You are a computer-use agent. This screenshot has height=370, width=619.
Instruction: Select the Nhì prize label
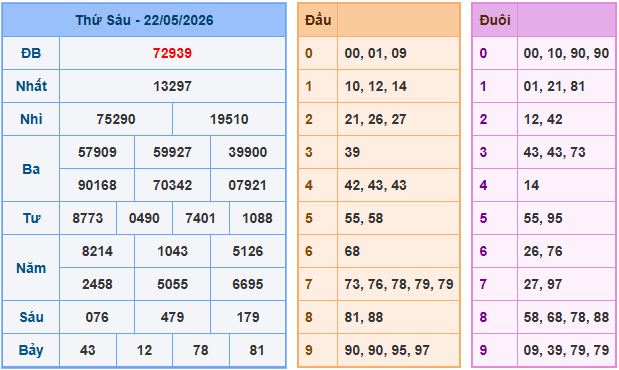point(31,119)
